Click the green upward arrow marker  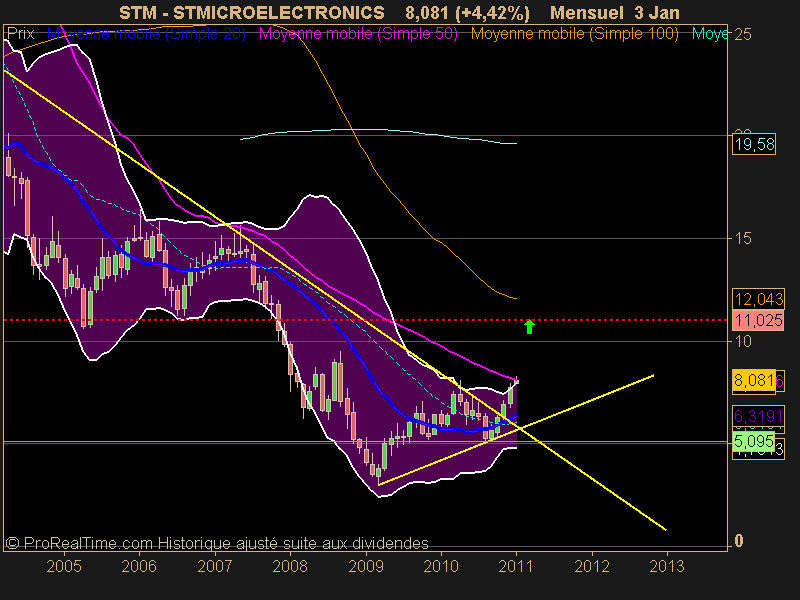[530, 327]
